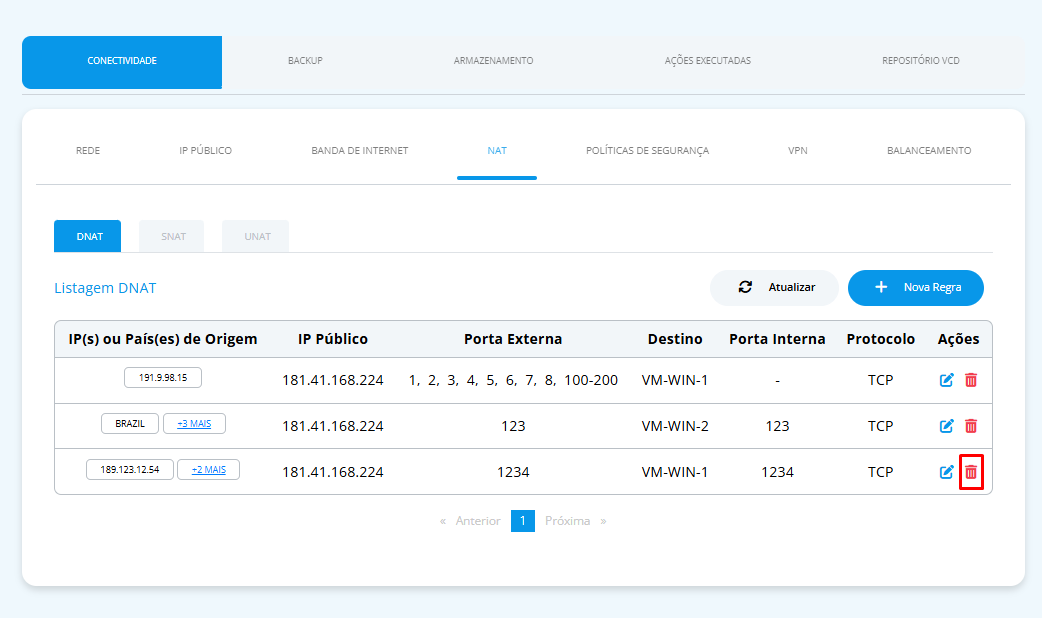Go to the IP Público tab
1042x618 pixels.
(x=205, y=151)
